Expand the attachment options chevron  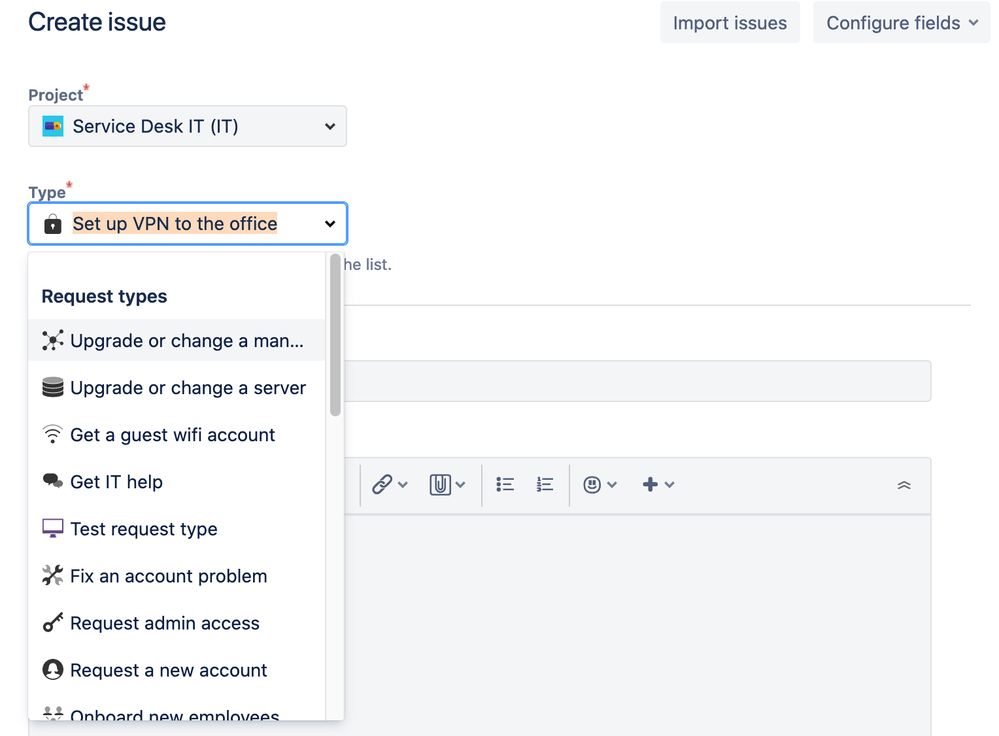(x=461, y=485)
